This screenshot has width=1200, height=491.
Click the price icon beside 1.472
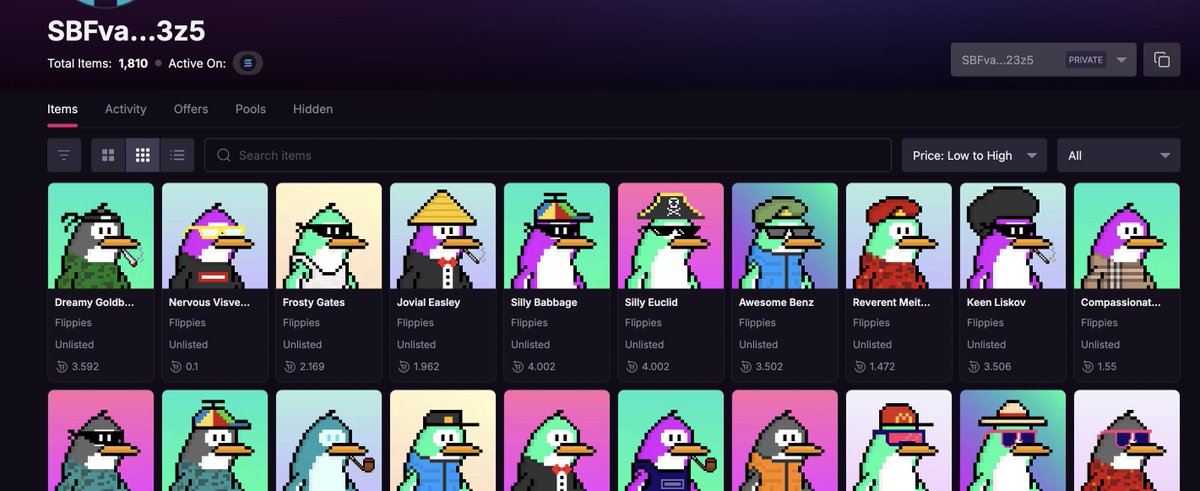tap(859, 367)
